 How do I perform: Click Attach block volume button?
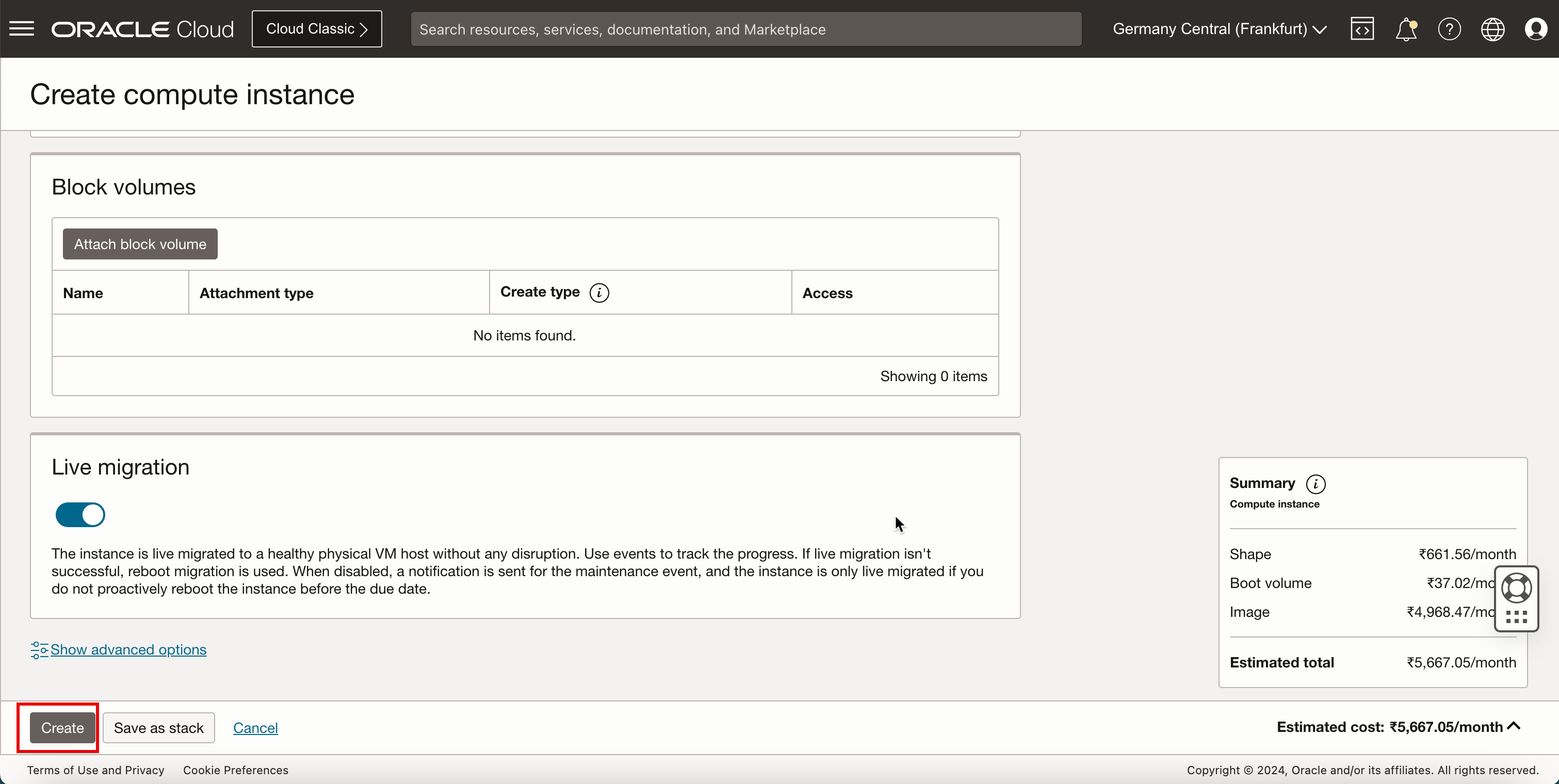pos(140,244)
